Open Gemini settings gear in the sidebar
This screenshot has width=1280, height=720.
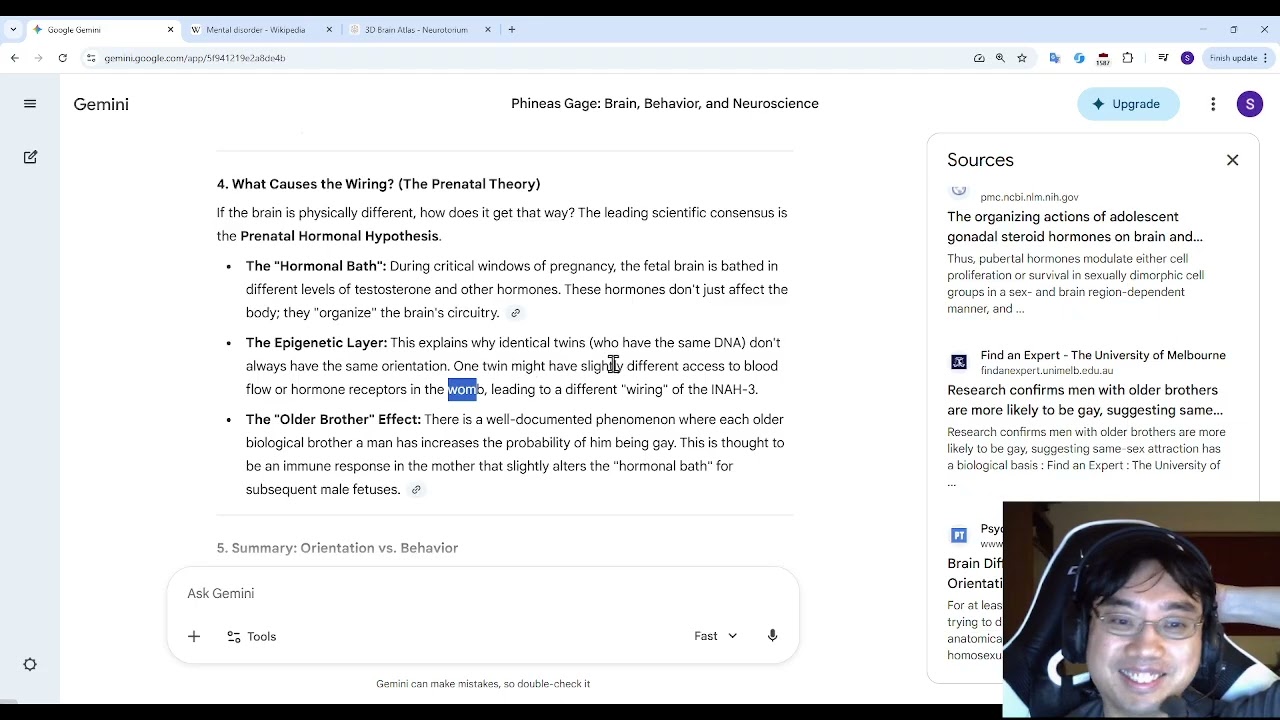30,664
